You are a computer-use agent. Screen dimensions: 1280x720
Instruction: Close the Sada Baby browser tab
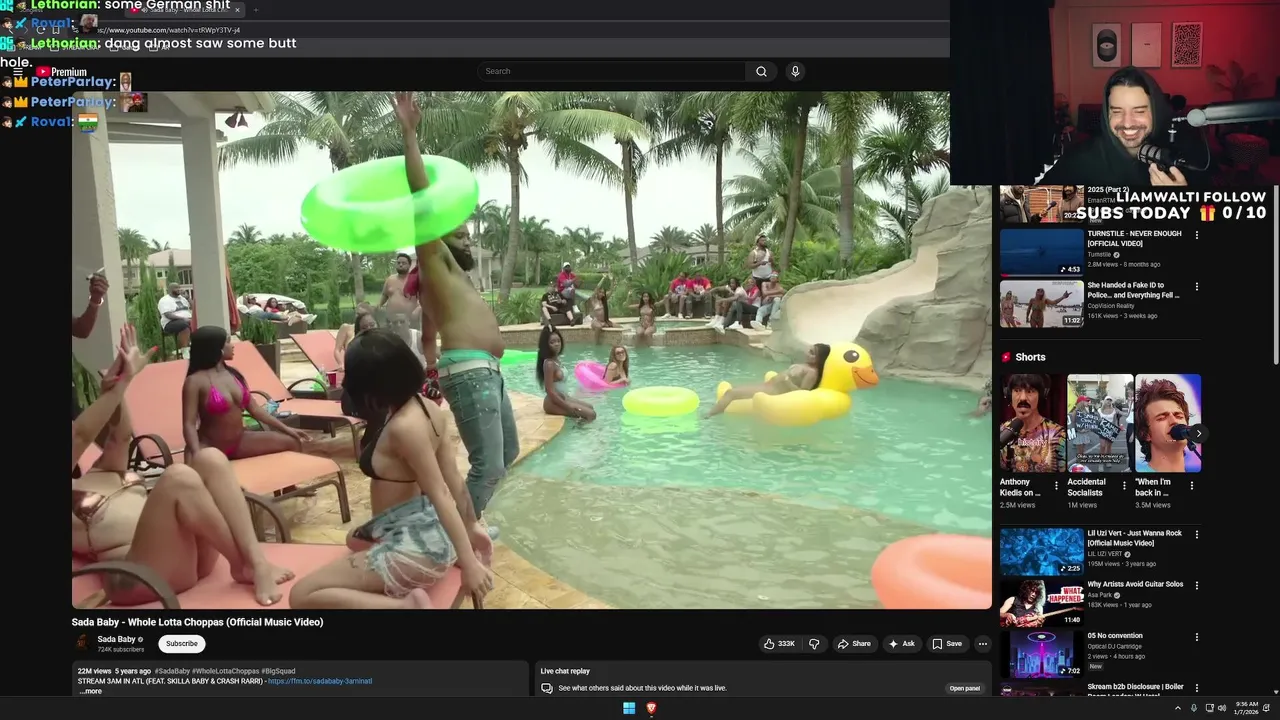[x=237, y=9]
